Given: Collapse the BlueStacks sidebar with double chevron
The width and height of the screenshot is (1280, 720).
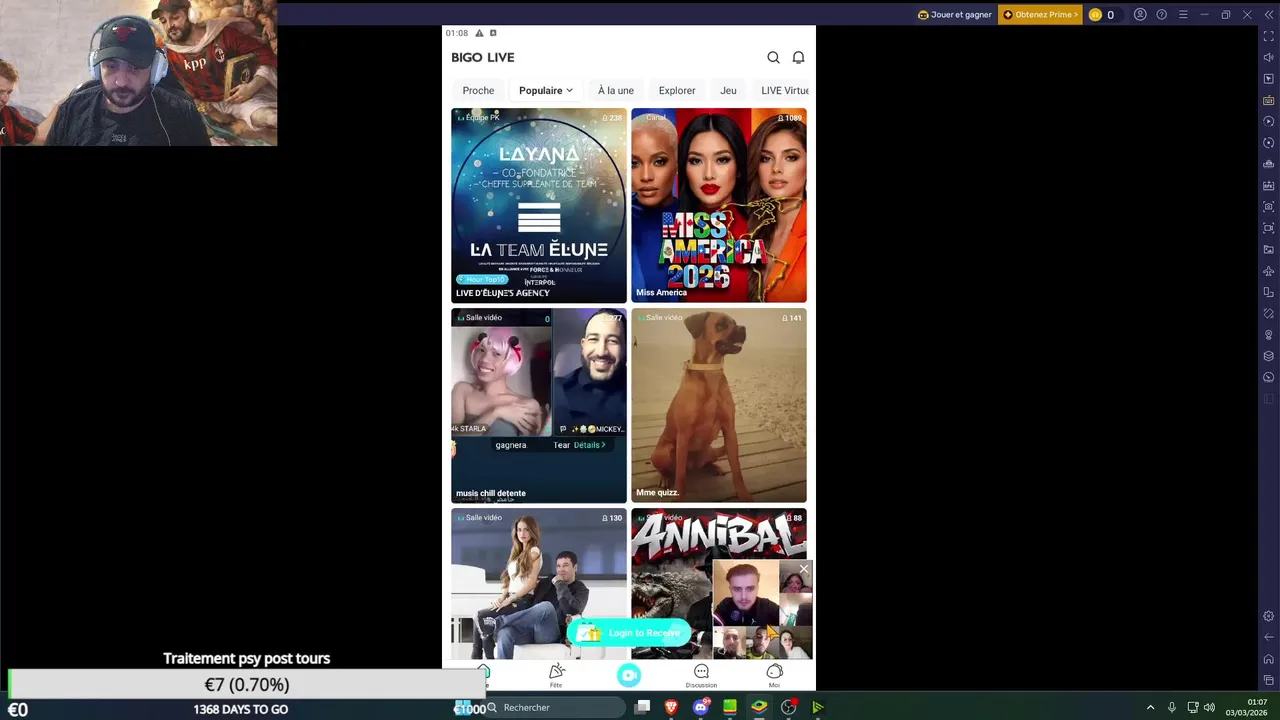Looking at the screenshot, I should (x=1267, y=15).
